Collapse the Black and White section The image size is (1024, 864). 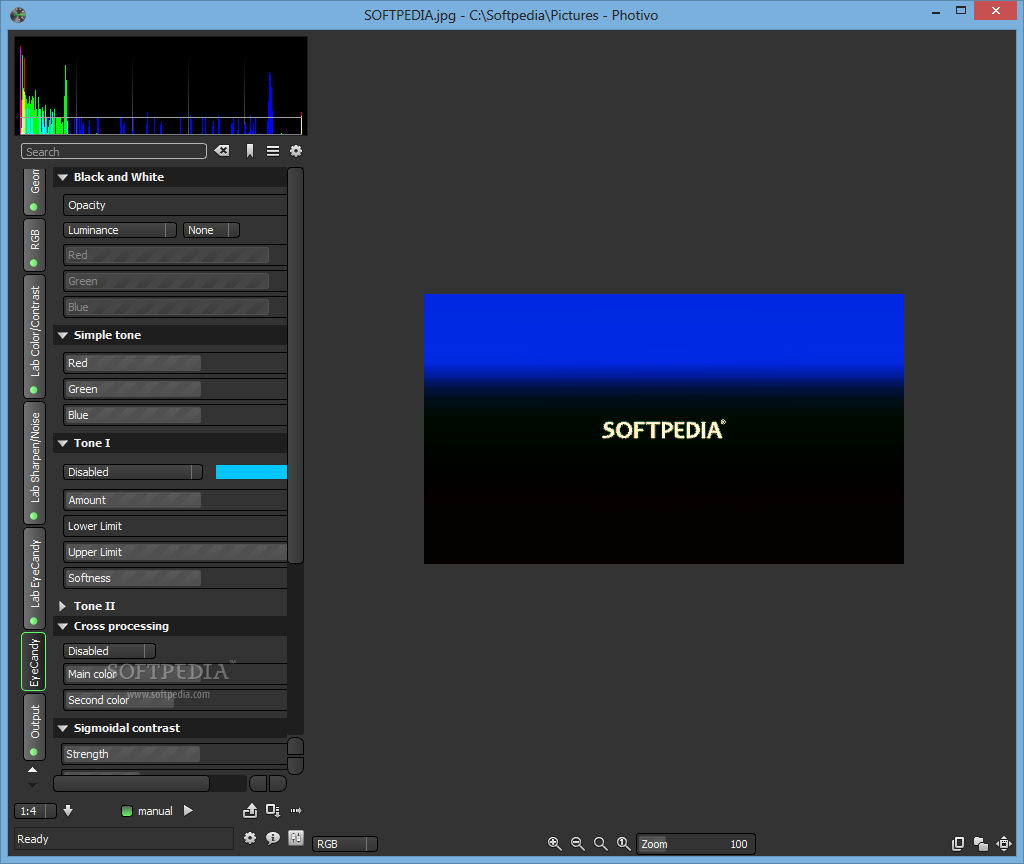tap(63, 177)
